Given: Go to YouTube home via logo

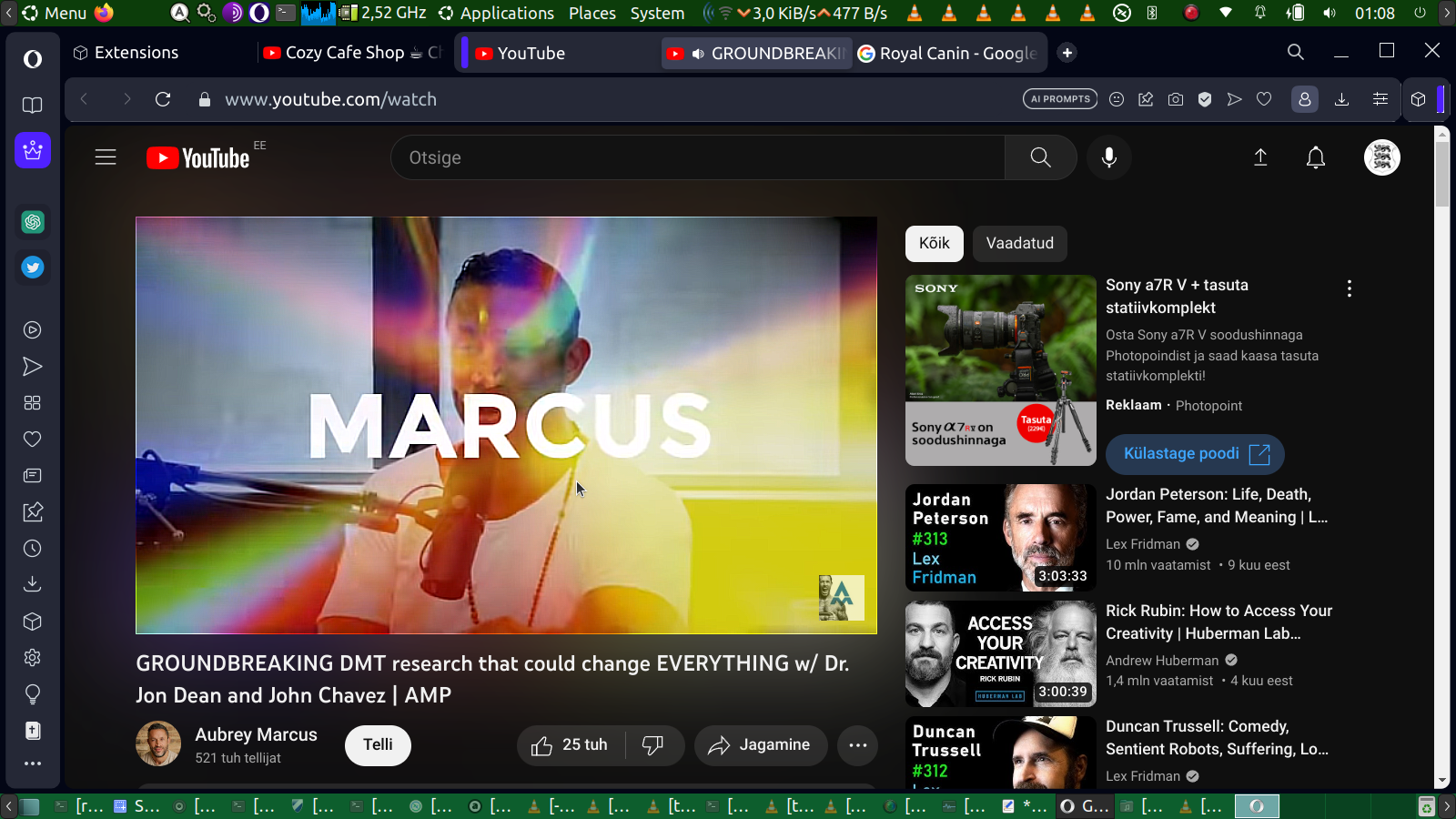Looking at the screenshot, I should coord(198,158).
